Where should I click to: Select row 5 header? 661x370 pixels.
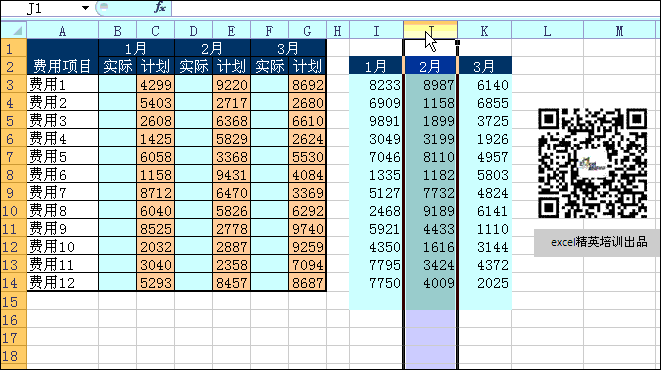click(13, 121)
